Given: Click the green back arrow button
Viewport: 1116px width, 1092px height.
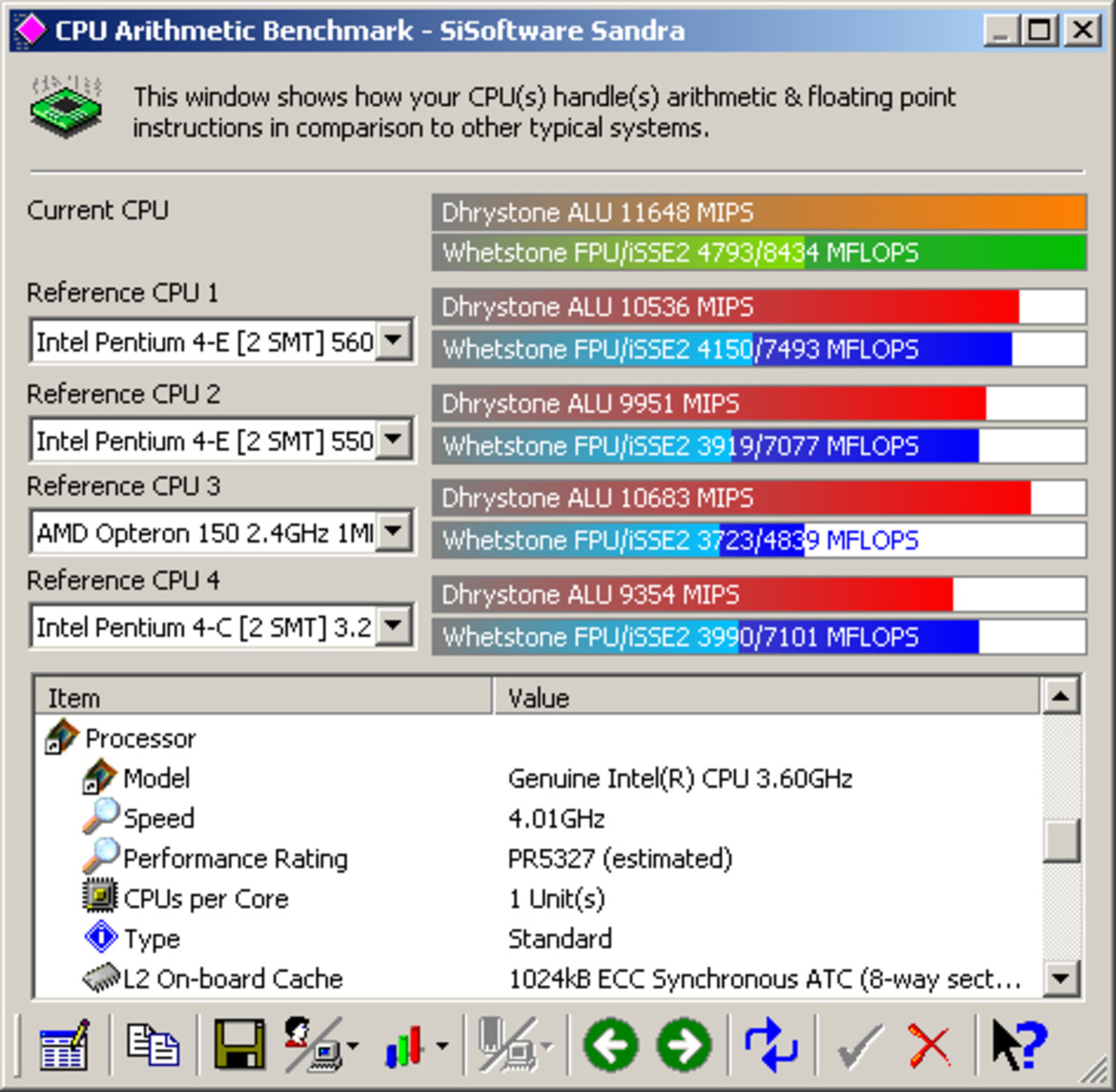Looking at the screenshot, I should [610, 1044].
